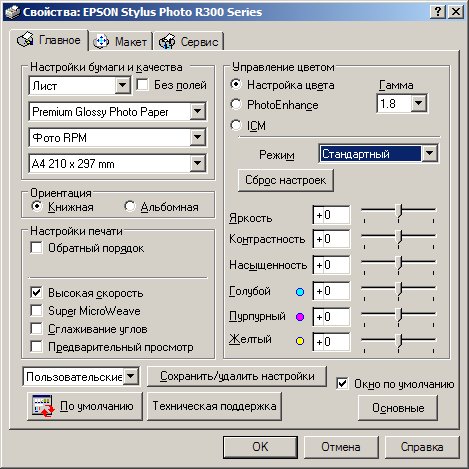Image resolution: width=469 pixels, height=469 pixels.
Task: Select the Альбомная orientation radio button
Action: click(130, 206)
